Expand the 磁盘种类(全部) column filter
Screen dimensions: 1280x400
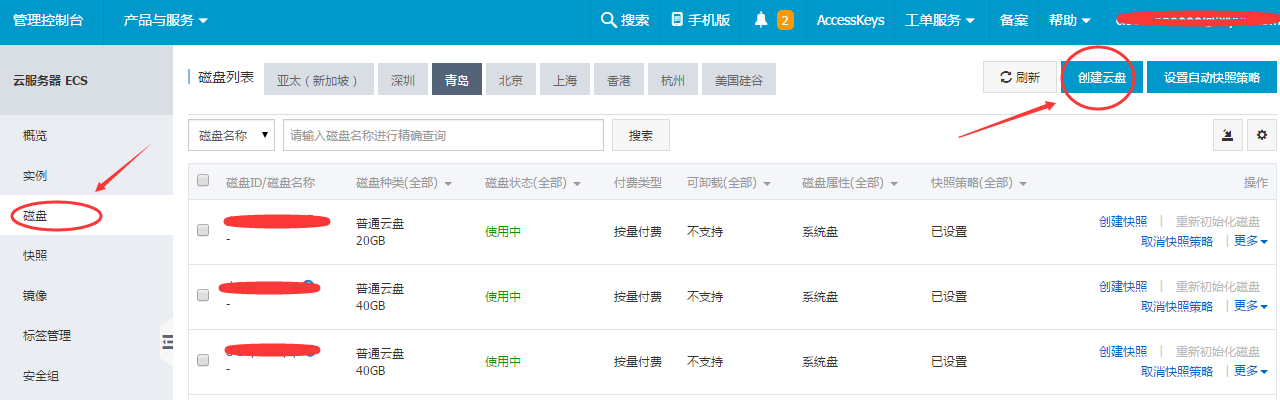pos(404,183)
